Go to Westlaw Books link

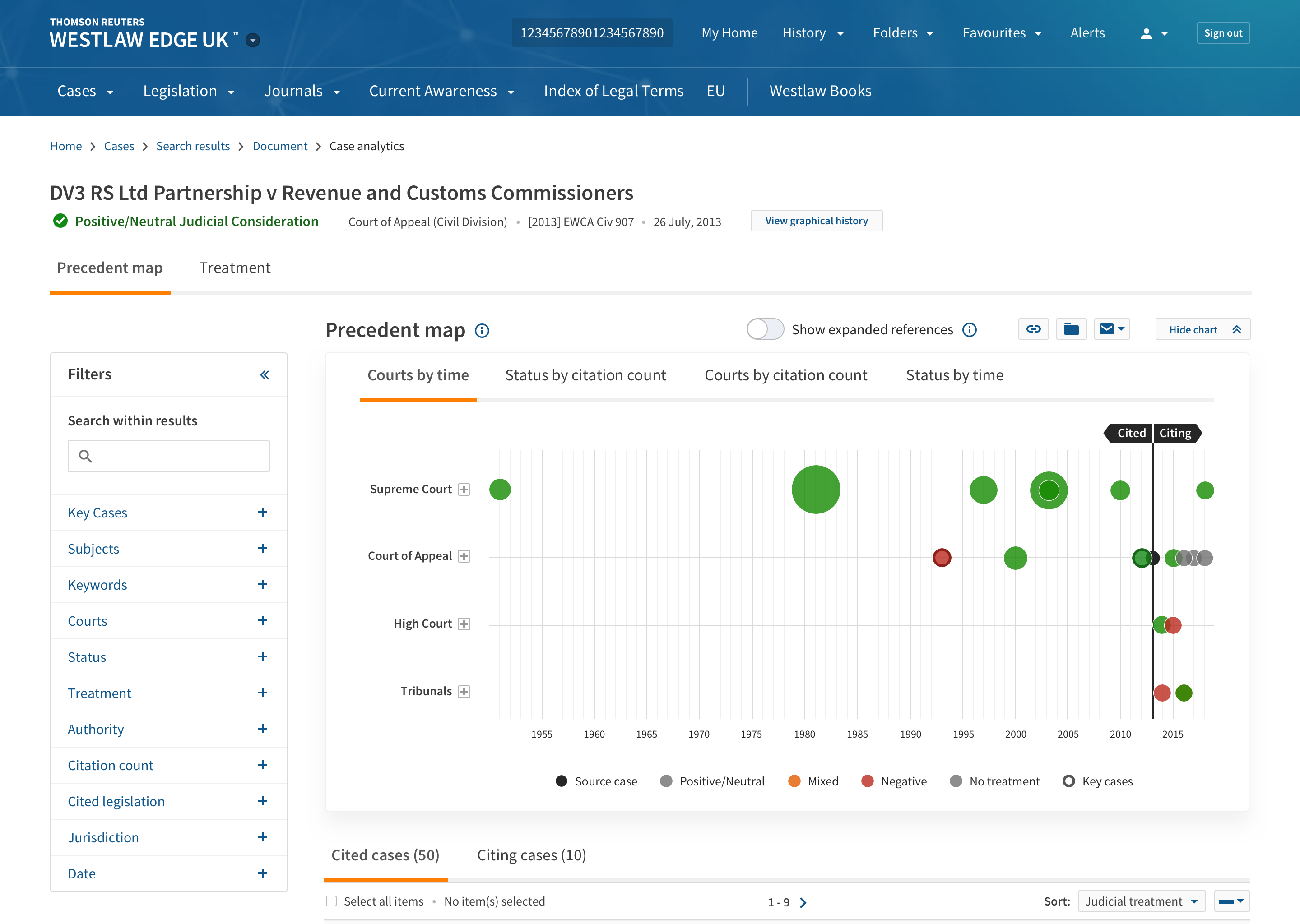tap(820, 91)
